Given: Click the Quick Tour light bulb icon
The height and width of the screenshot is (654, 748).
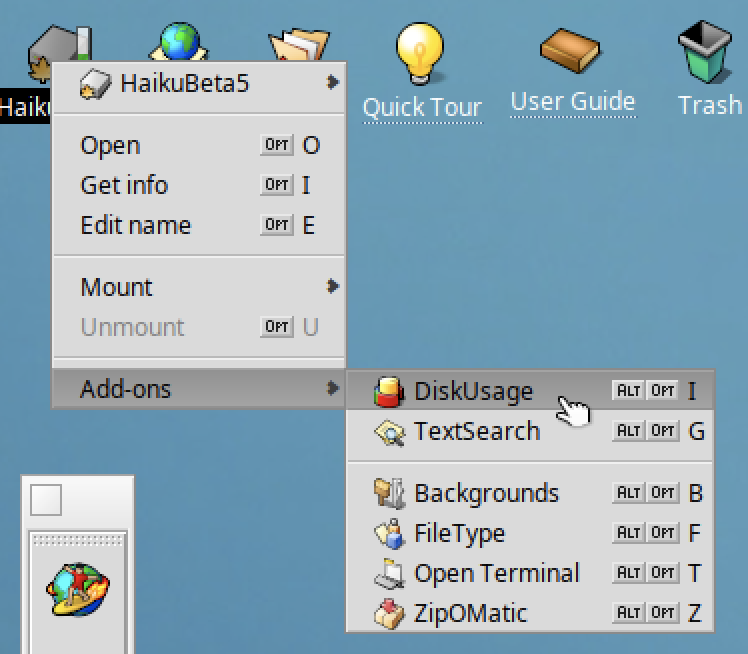Looking at the screenshot, I should point(420,54).
